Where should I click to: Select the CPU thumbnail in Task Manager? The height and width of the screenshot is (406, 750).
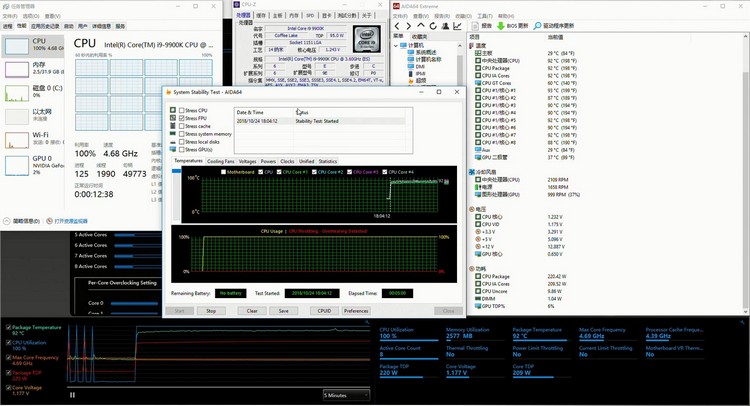point(17,46)
